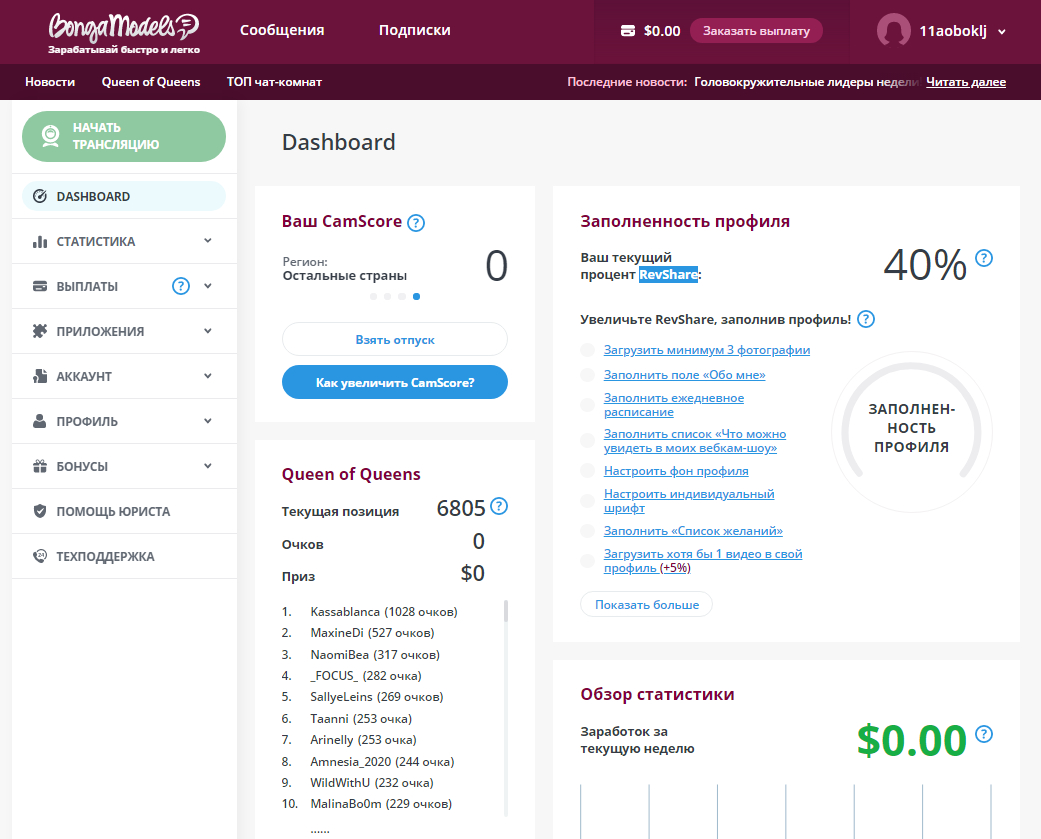Click the puzzle icon for Приложения
1041x839 pixels.
[x=40, y=331]
